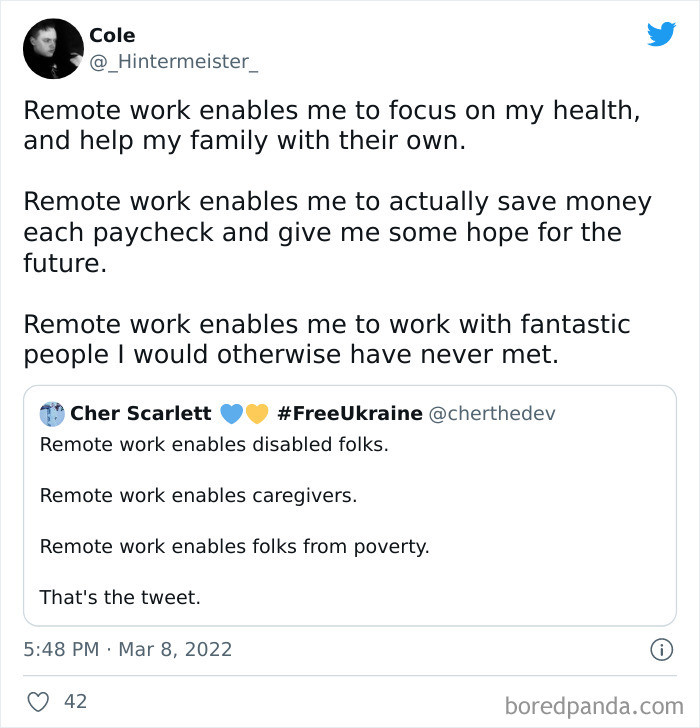Select the #FreeUkraine text
Image resolution: width=700 pixels, height=728 pixels.
click(x=349, y=414)
